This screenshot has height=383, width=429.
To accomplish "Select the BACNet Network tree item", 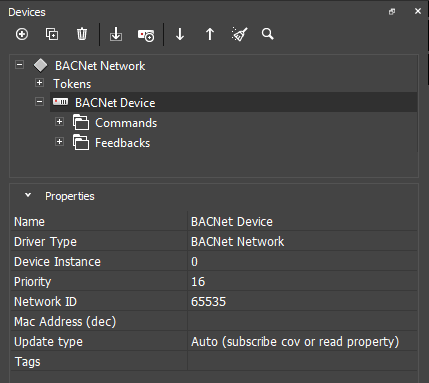I will [100, 66].
